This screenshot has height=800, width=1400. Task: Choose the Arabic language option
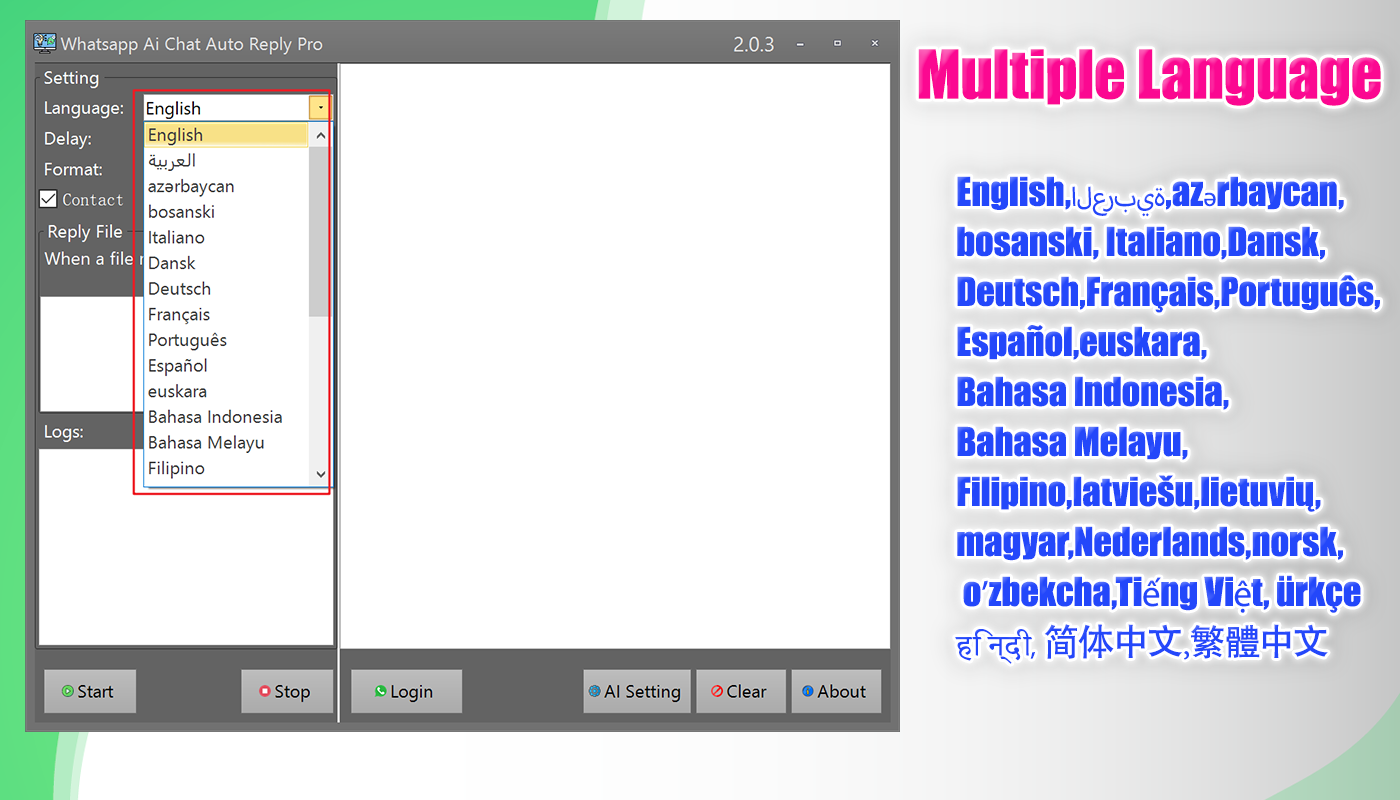click(x=227, y=161)
